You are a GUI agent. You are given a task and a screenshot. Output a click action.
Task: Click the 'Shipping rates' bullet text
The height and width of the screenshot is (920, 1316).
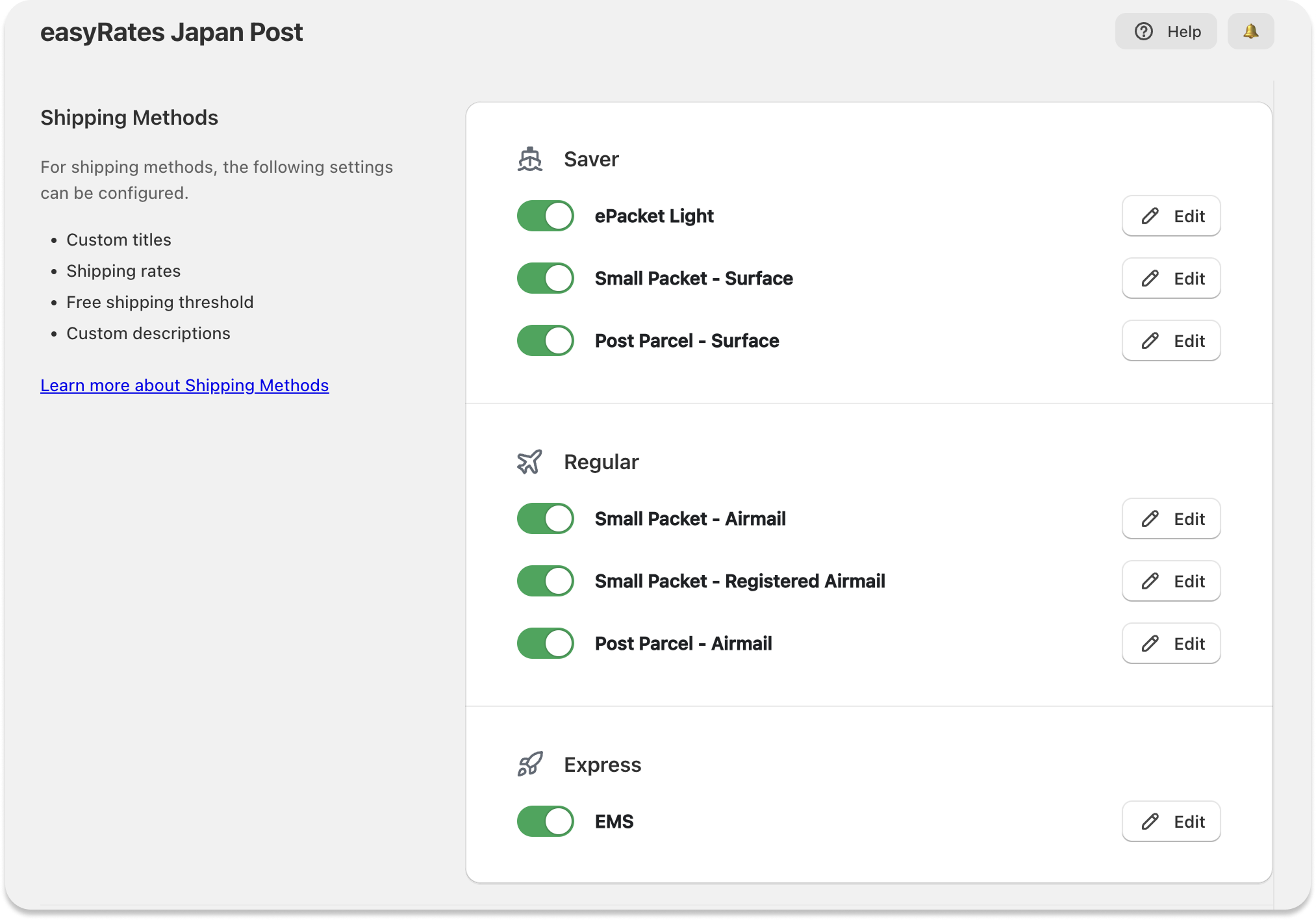pos(123,271)
